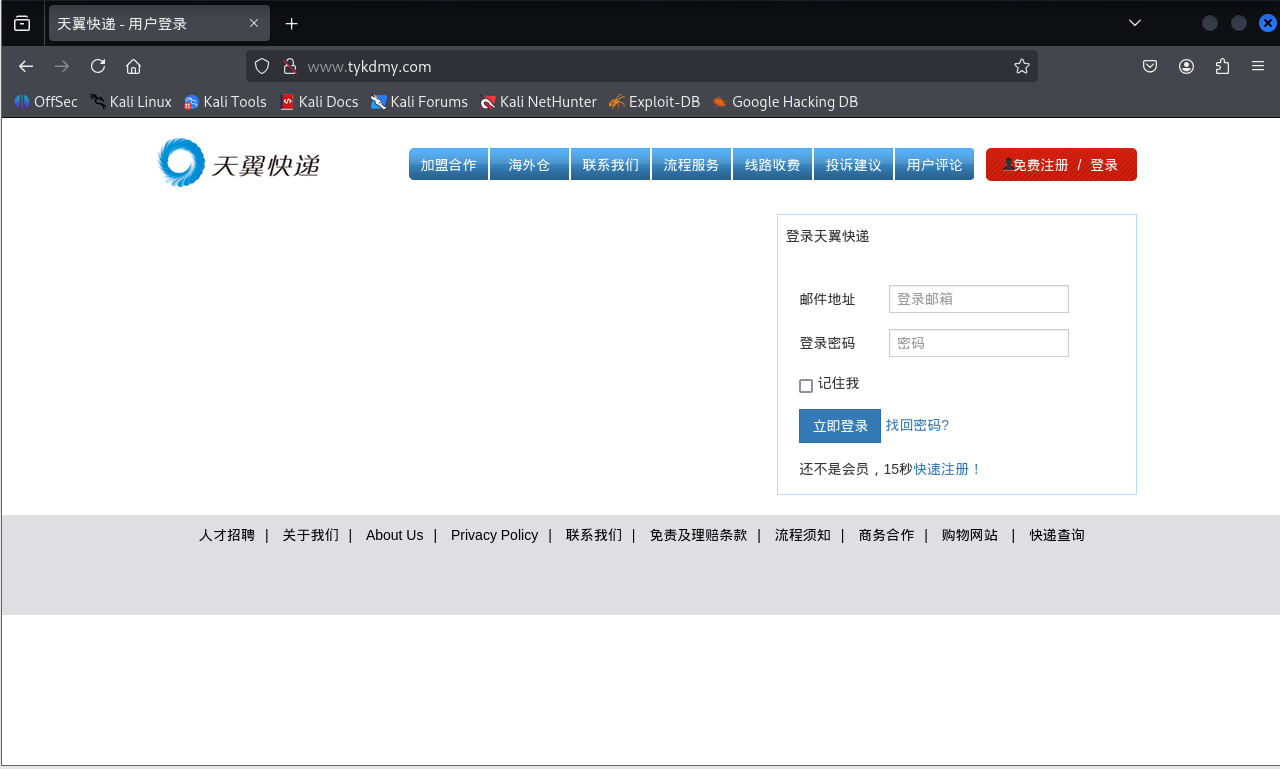Image resolution: width=1280 pixels, height=769 pixels.
Task: Open the Kali NetHunter bookmark
Action: click(538, 101)
